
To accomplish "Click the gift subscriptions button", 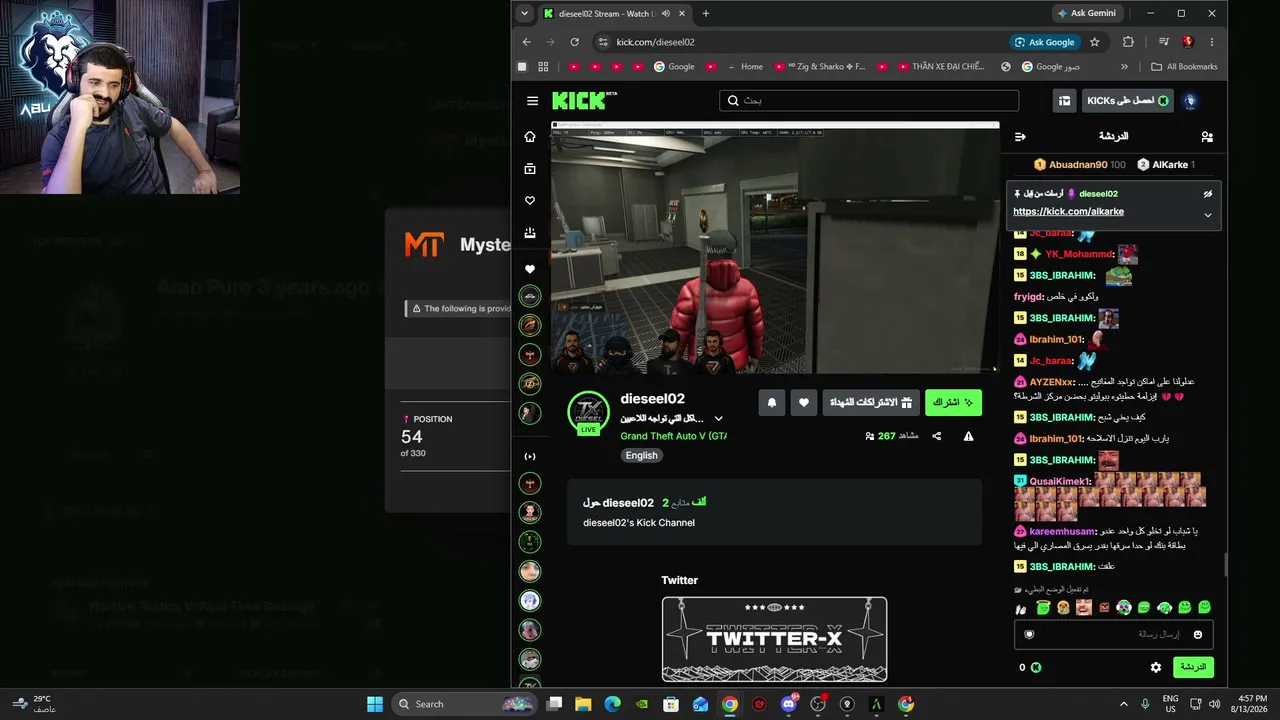I will (x=871, y=402).
